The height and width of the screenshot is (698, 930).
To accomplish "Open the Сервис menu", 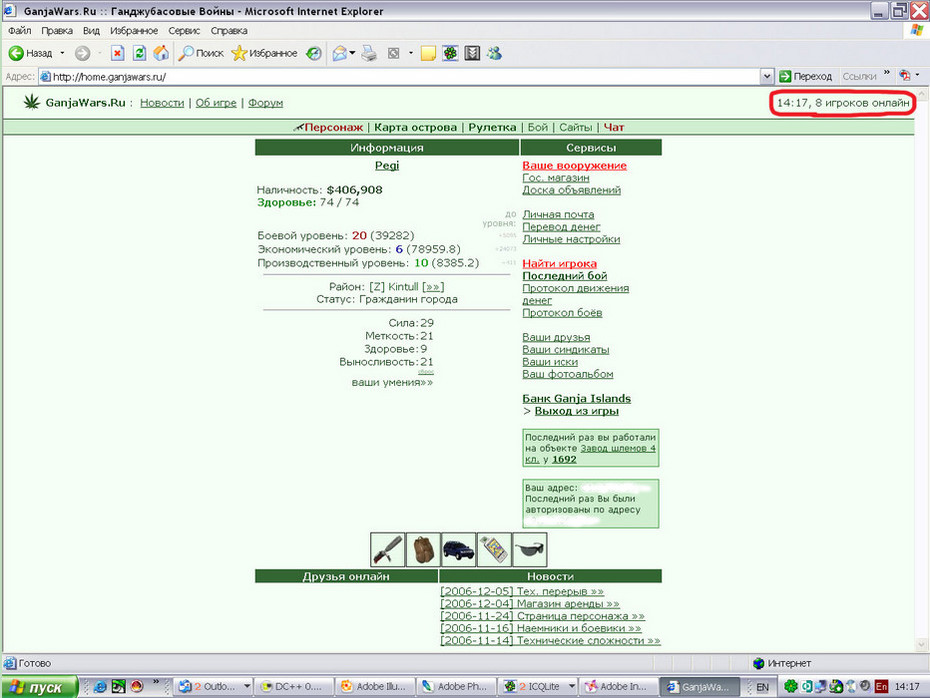I will pos(184,31).
